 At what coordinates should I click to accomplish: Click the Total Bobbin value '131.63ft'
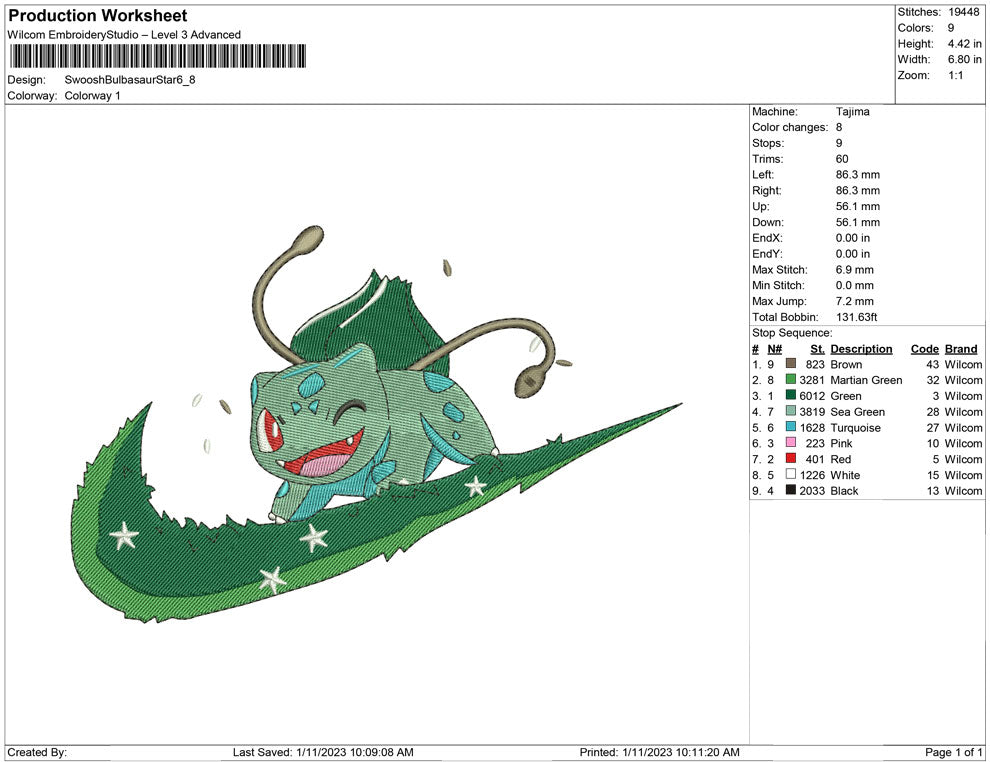(x=856, y=317)
